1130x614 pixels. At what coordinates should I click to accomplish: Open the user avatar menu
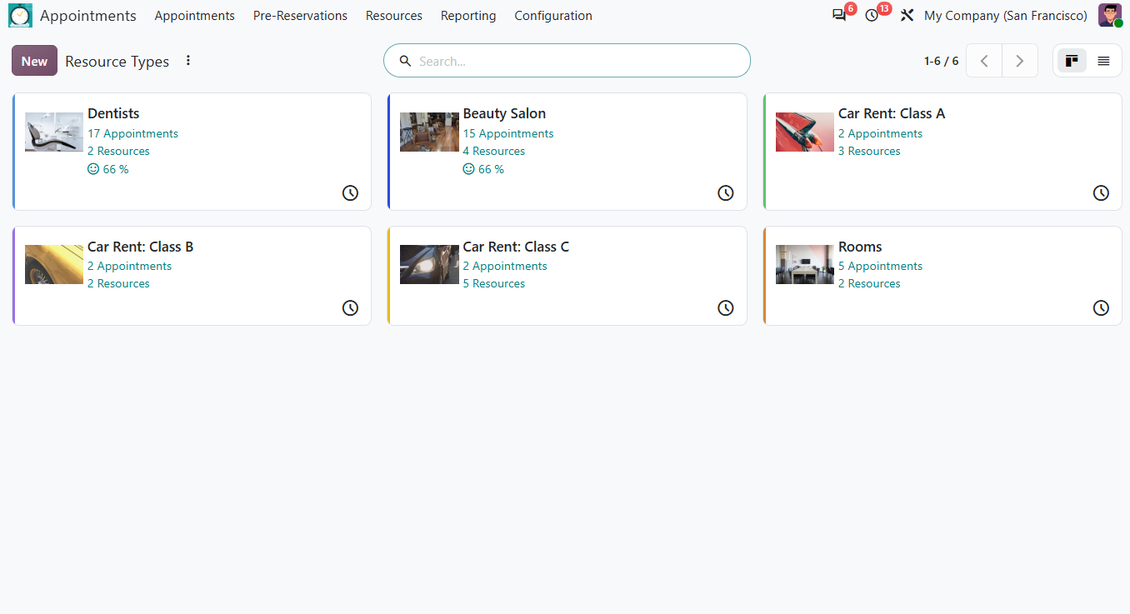point(1110,15)
